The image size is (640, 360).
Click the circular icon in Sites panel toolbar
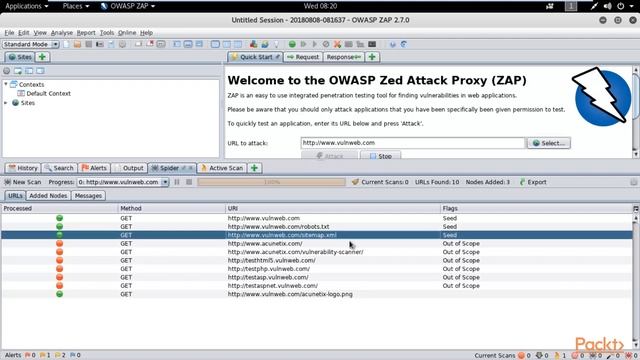tap(7, 71)
